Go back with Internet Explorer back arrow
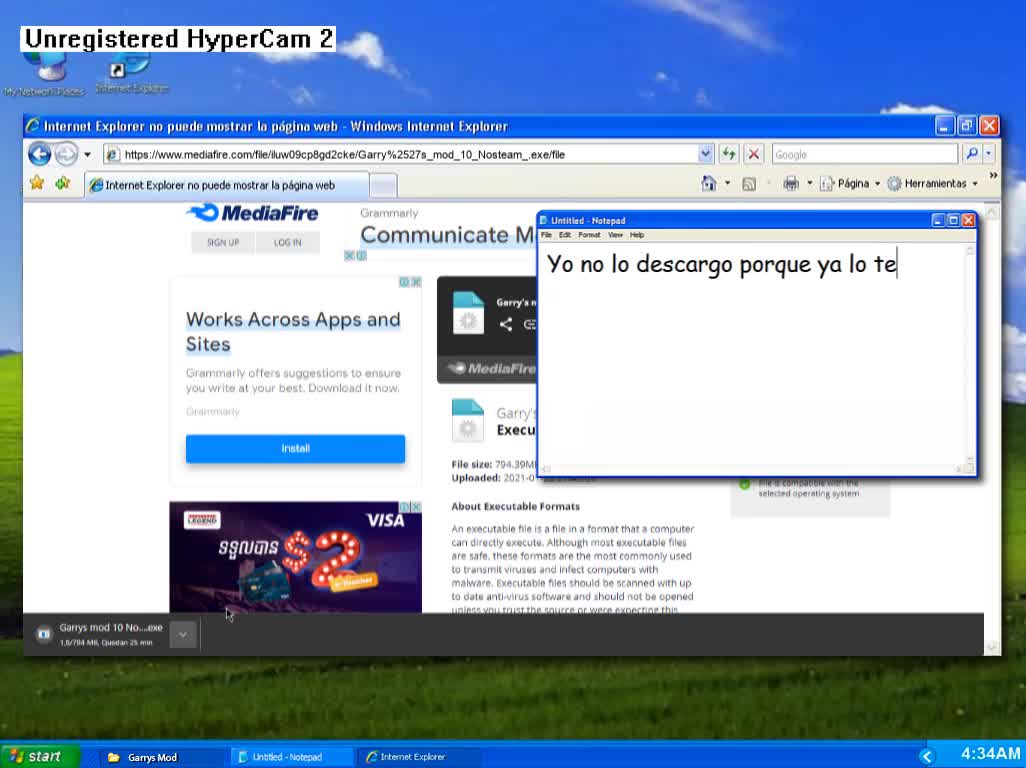Viewport: 1026px width, 768px height. coord(39,154)
